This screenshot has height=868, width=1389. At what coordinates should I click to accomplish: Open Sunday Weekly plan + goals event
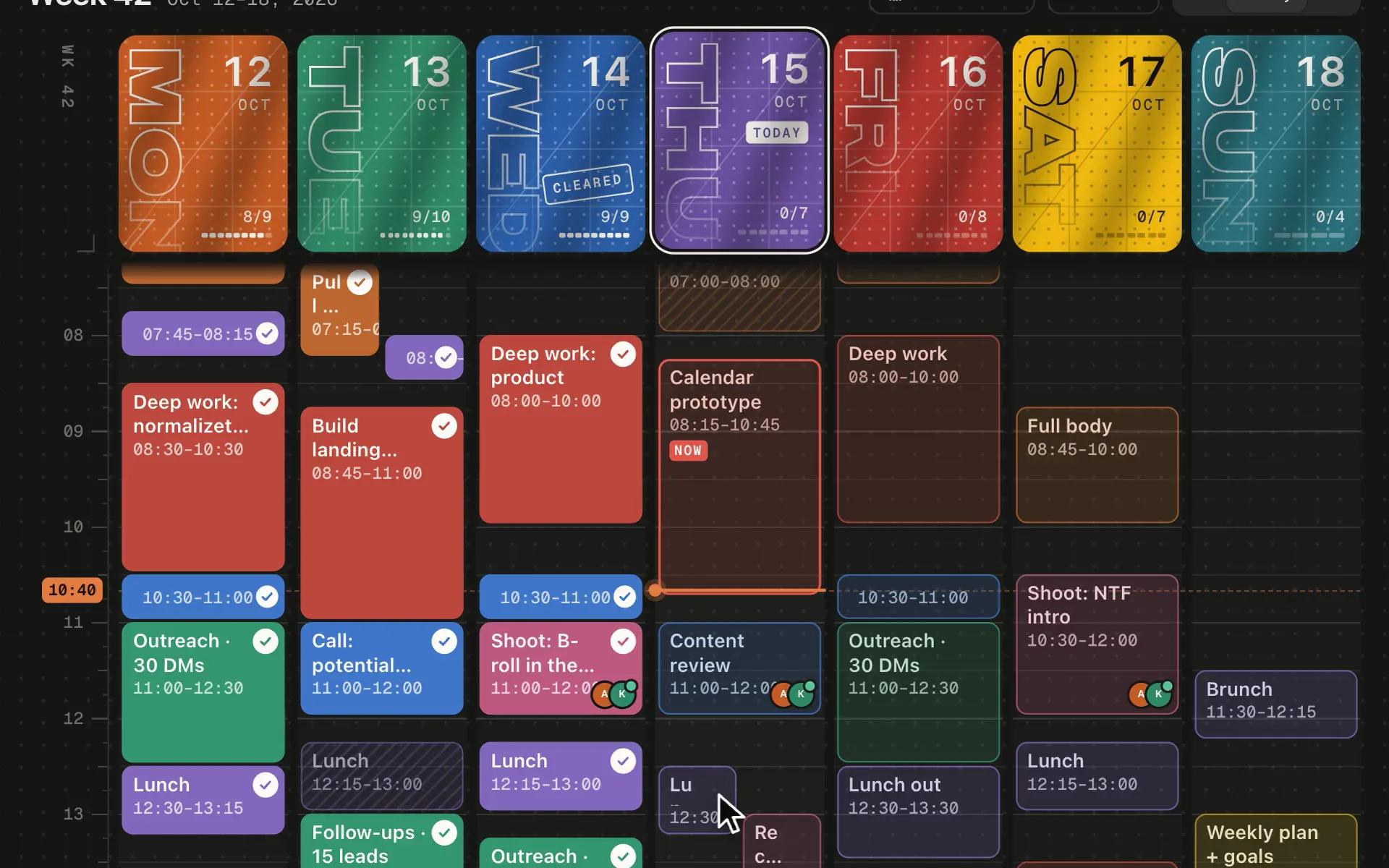tap(1275, 841)
